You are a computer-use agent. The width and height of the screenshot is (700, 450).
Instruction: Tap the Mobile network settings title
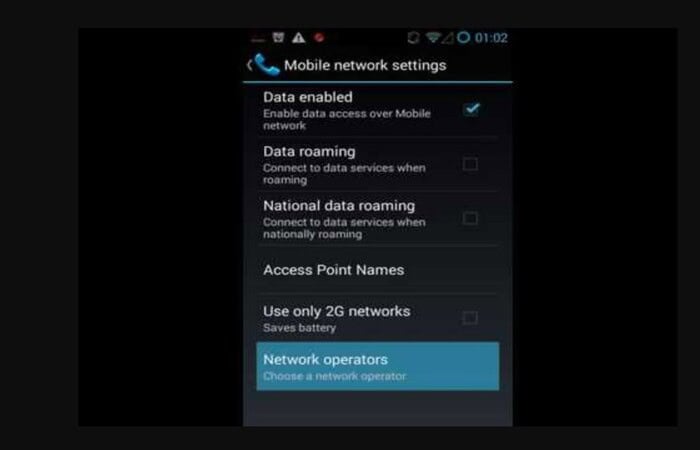point(365,65)
